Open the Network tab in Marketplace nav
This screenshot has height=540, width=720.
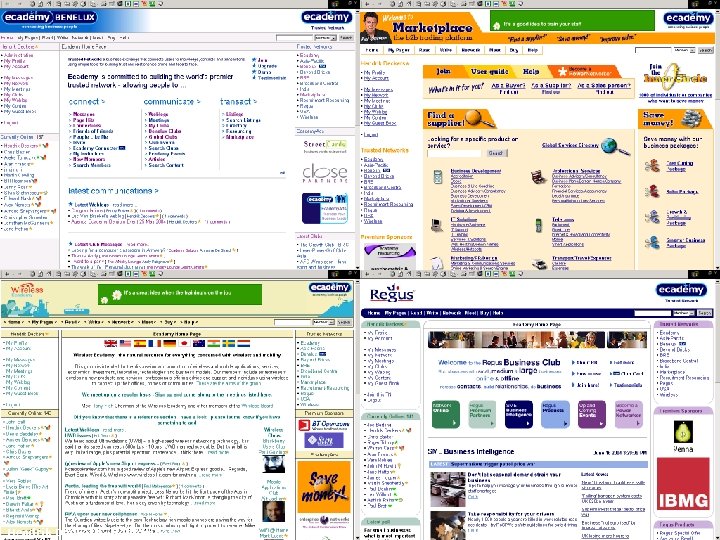pos(471,50)
